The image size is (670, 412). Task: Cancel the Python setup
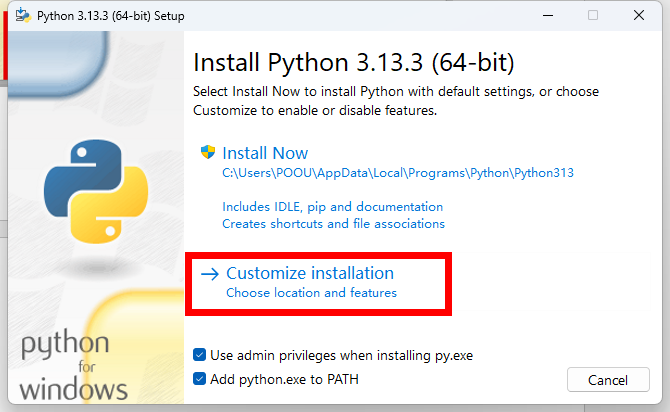click(x=608, y=380)
